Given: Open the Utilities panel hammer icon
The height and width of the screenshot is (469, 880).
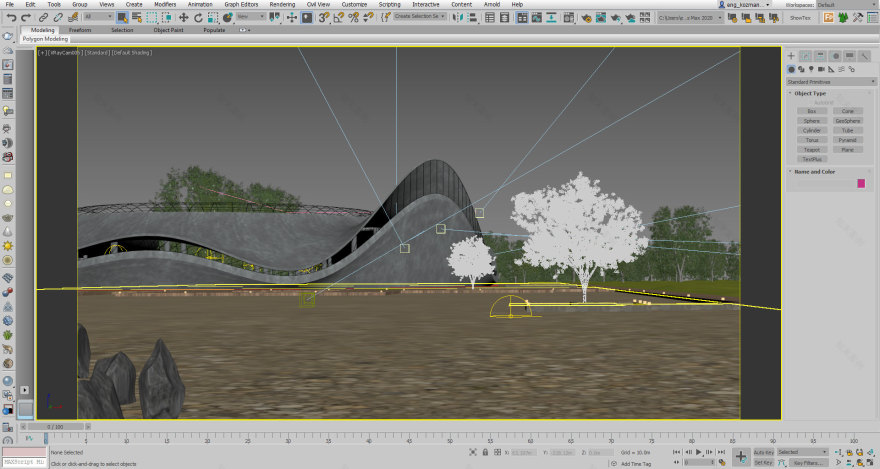Looking at the screenshot, I should point(865,56).
